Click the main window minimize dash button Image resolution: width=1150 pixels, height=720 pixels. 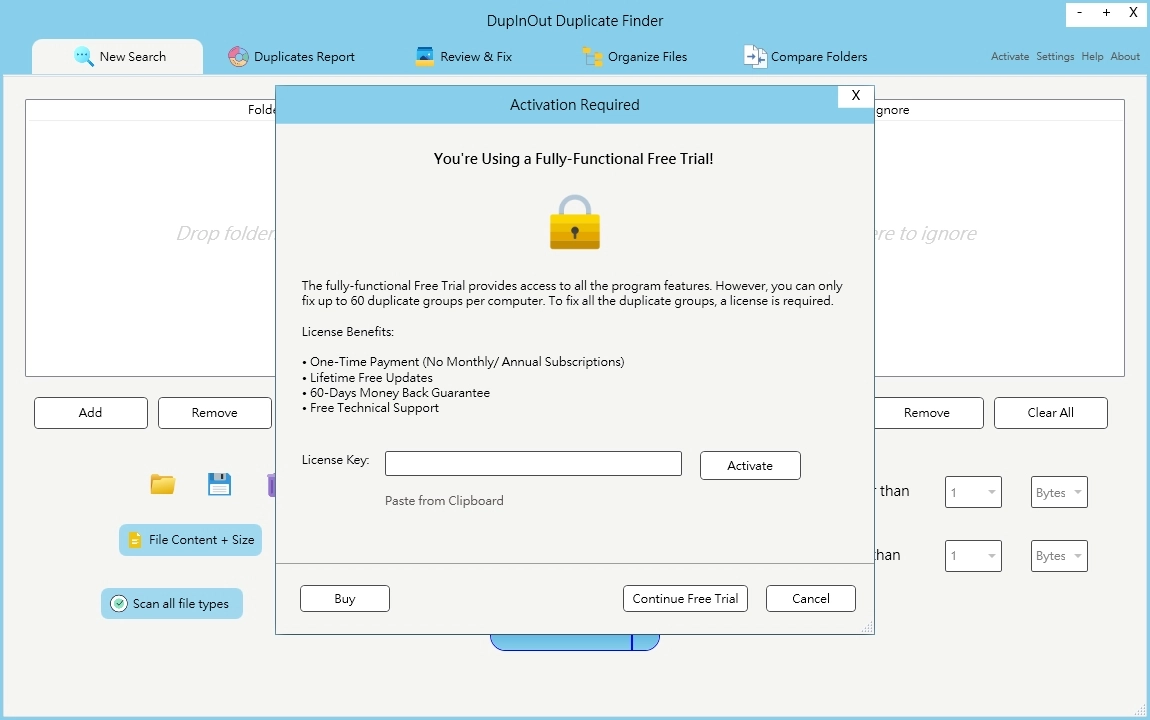coord(1080,12)
